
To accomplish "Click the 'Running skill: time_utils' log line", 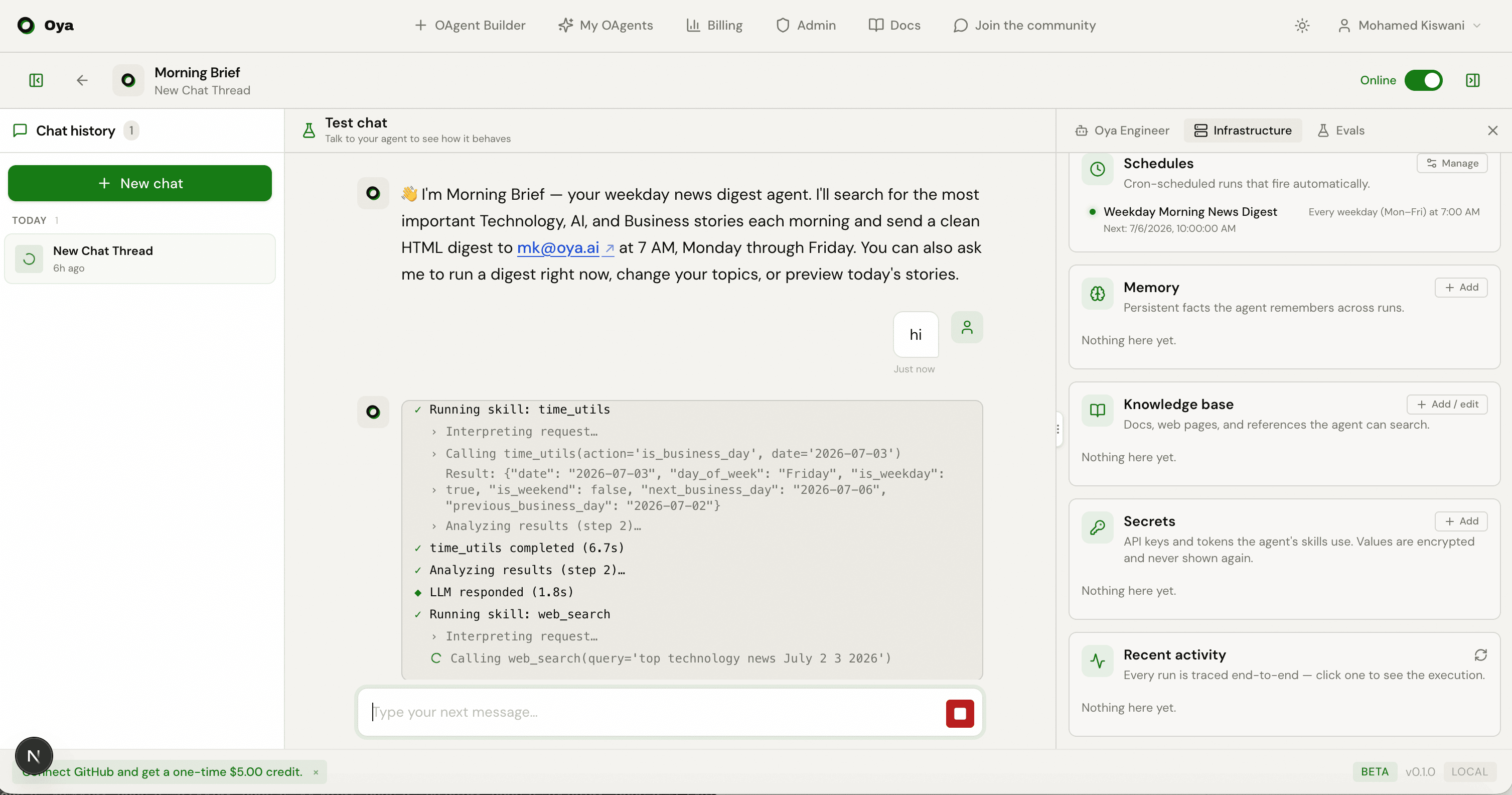I will [519, 410].
